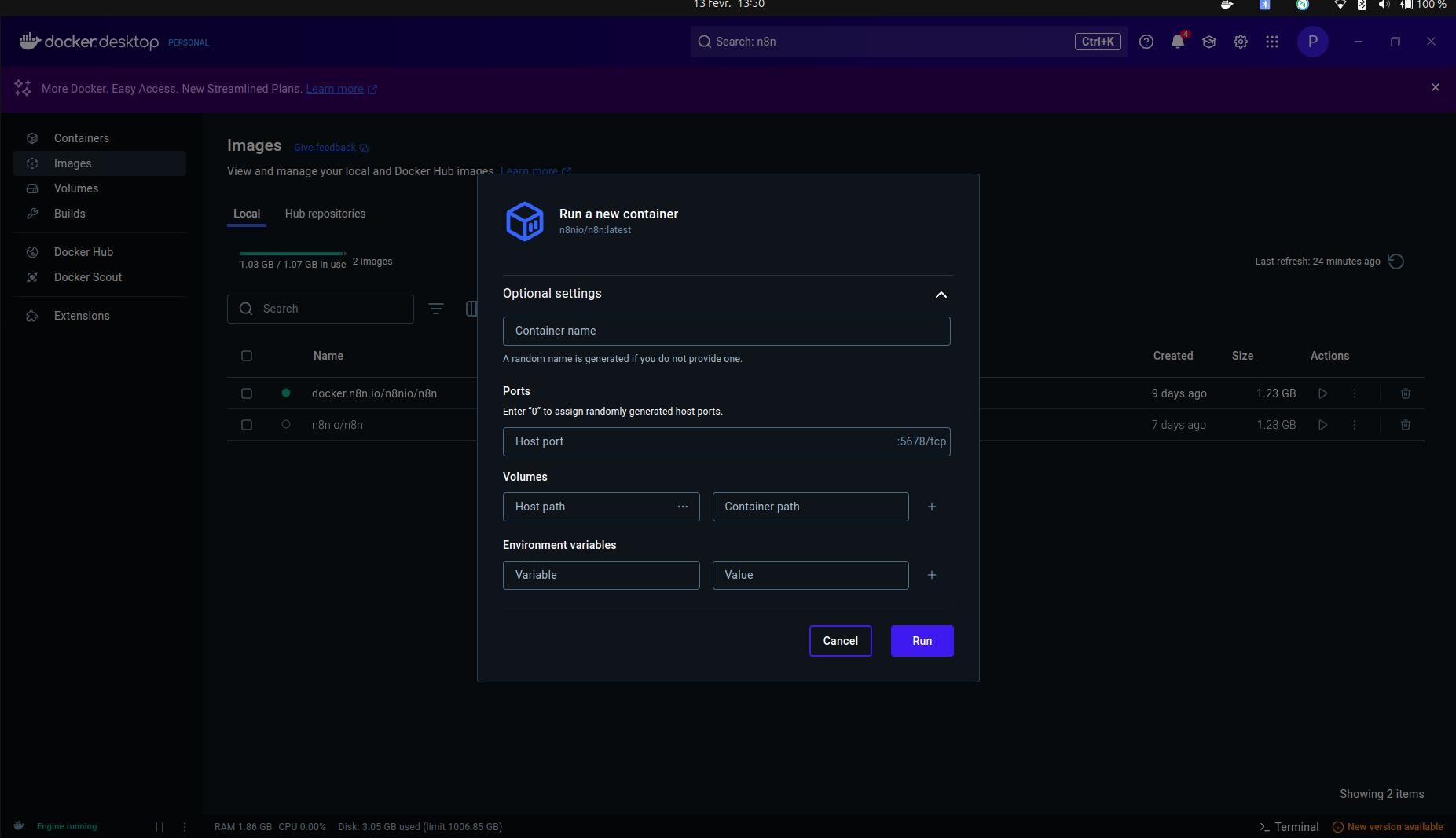Open Docker Scout from the sidebar

click(87, 277)
